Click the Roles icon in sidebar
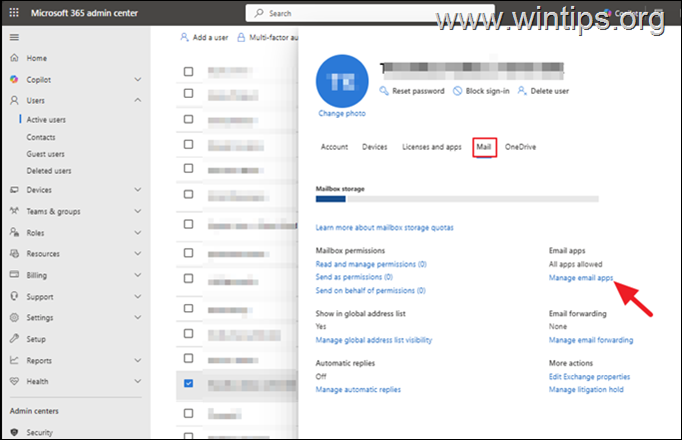 pyautogui.click(x=14, y=232)
